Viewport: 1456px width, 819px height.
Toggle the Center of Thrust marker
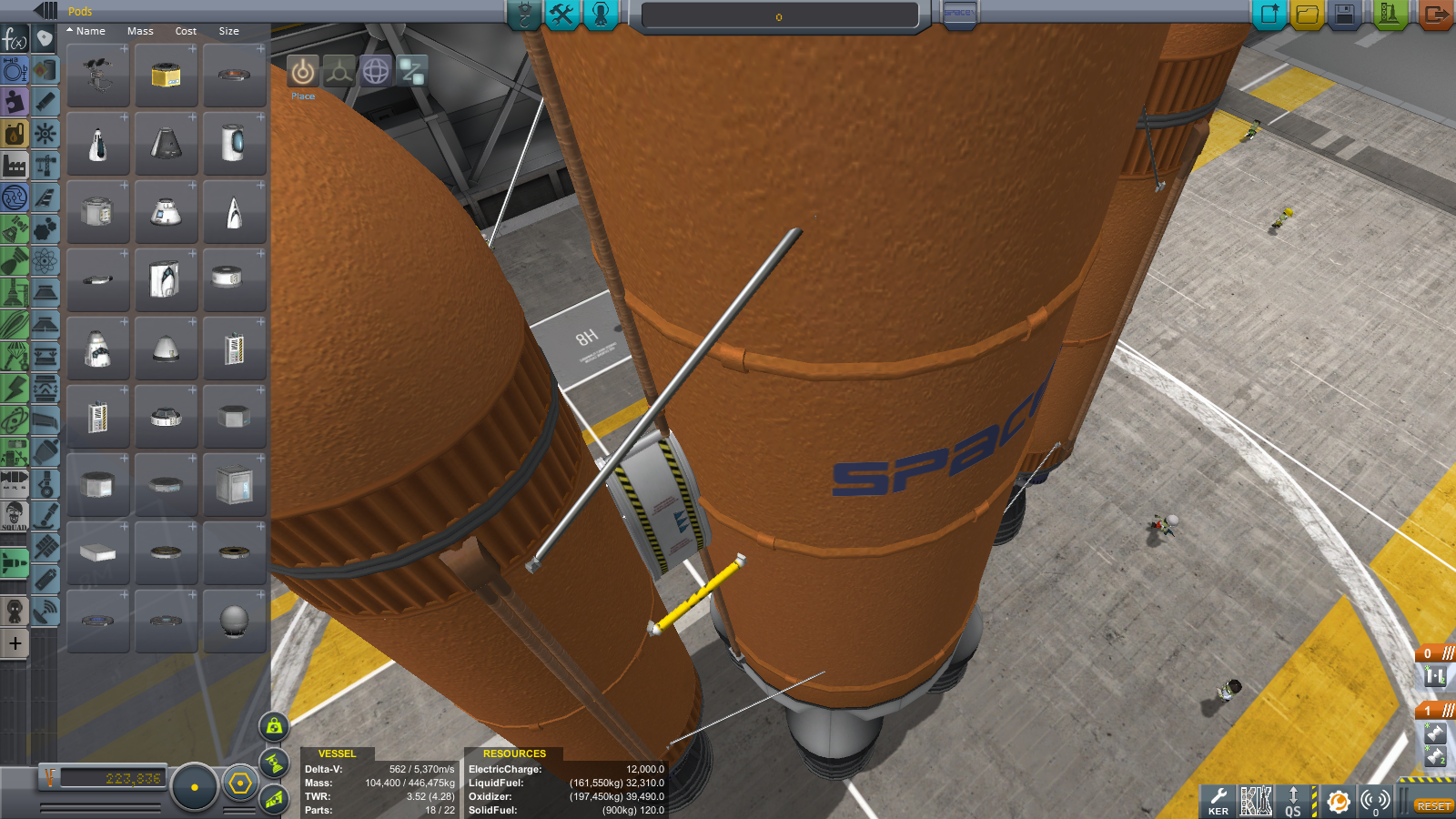[274, 763]
